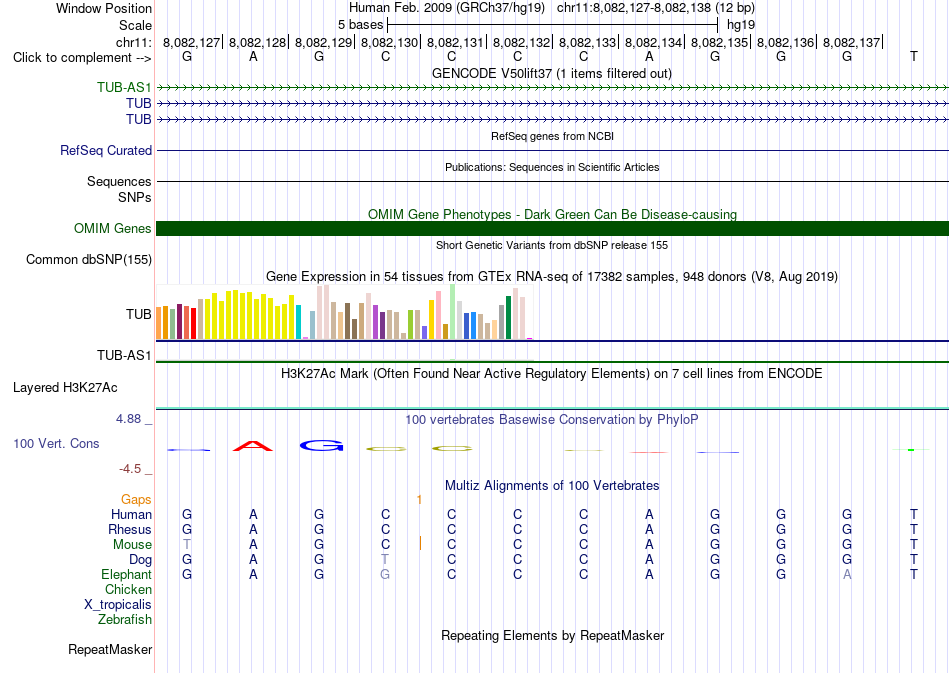Click 'Short Genetic Variants from dbSNP release 155'

click(552, 245)
